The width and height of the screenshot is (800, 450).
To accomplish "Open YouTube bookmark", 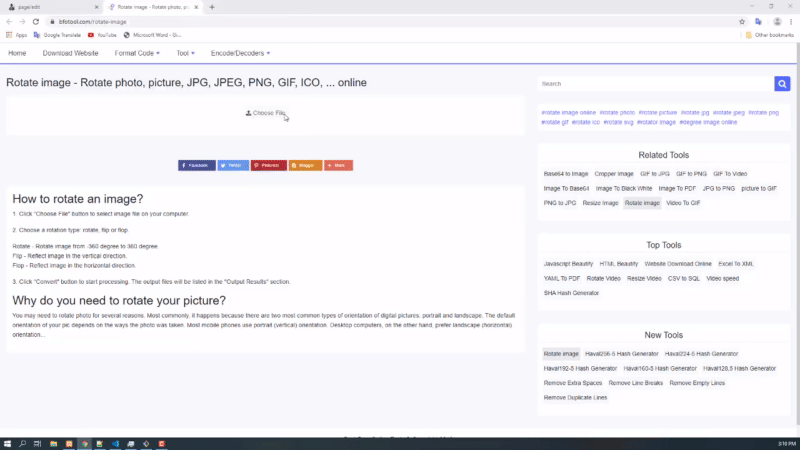I will point(102,35).
